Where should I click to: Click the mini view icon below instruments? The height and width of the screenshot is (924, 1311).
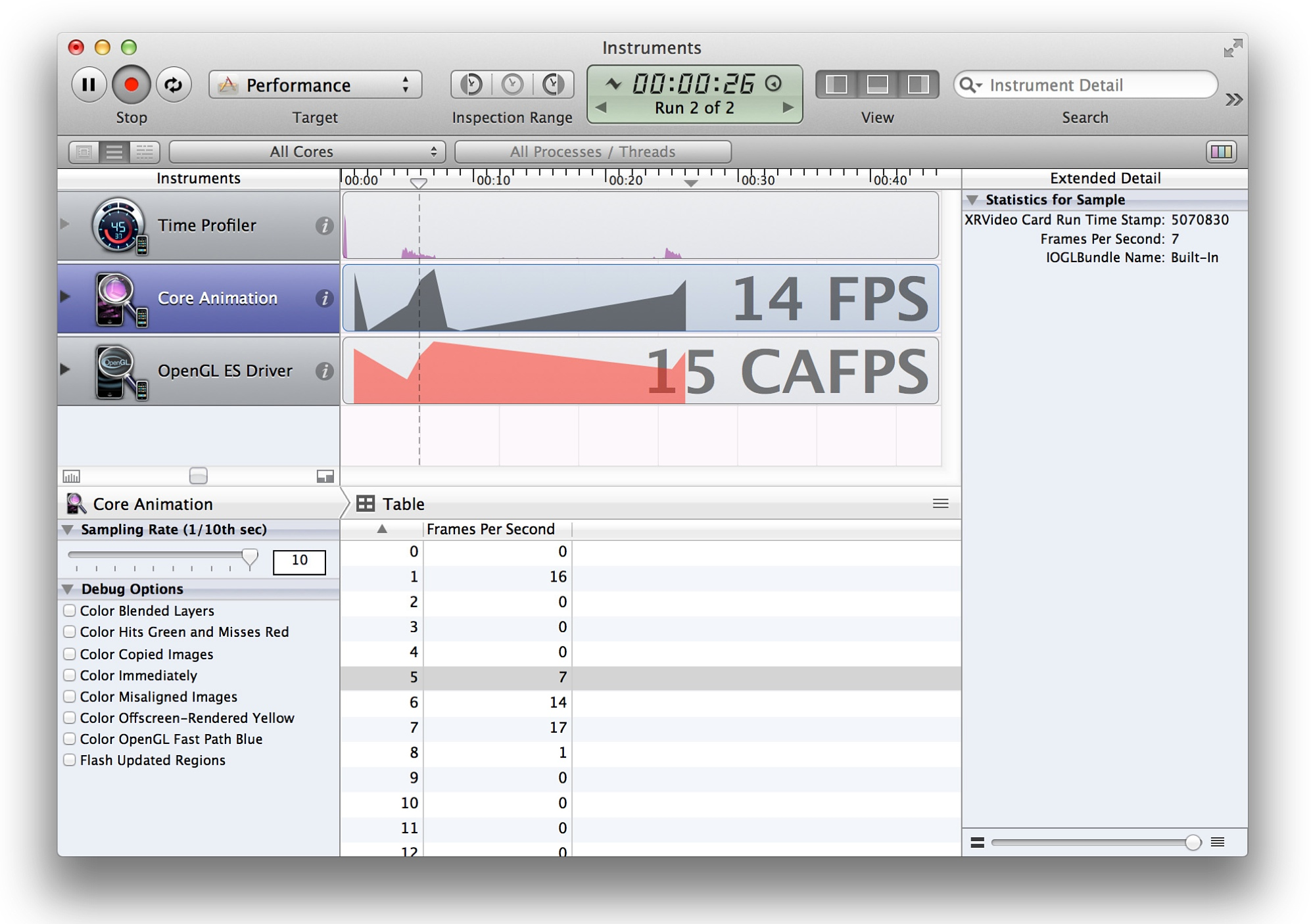click(325, 476)
